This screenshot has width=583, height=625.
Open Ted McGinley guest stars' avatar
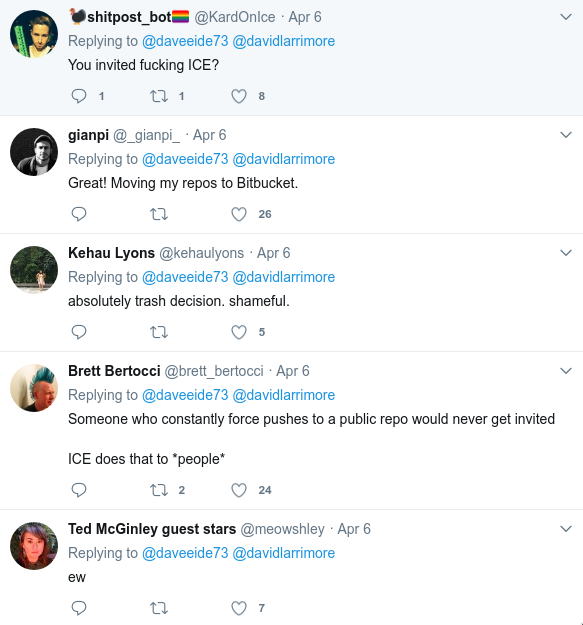tap(34, 546)
